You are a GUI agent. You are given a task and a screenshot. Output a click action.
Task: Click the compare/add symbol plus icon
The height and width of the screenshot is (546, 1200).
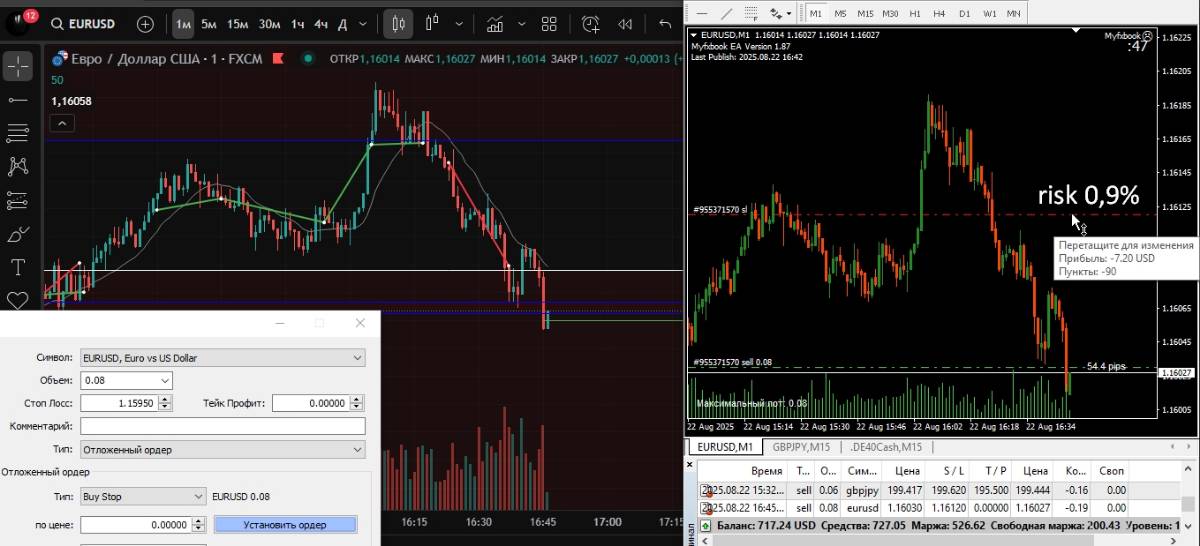pyautogui.click(x=146, y=24)
